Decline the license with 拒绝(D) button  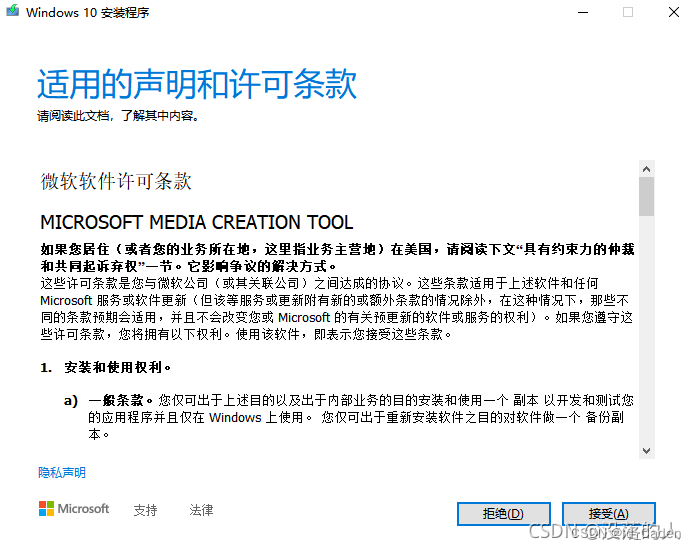(x=504, y=514)
